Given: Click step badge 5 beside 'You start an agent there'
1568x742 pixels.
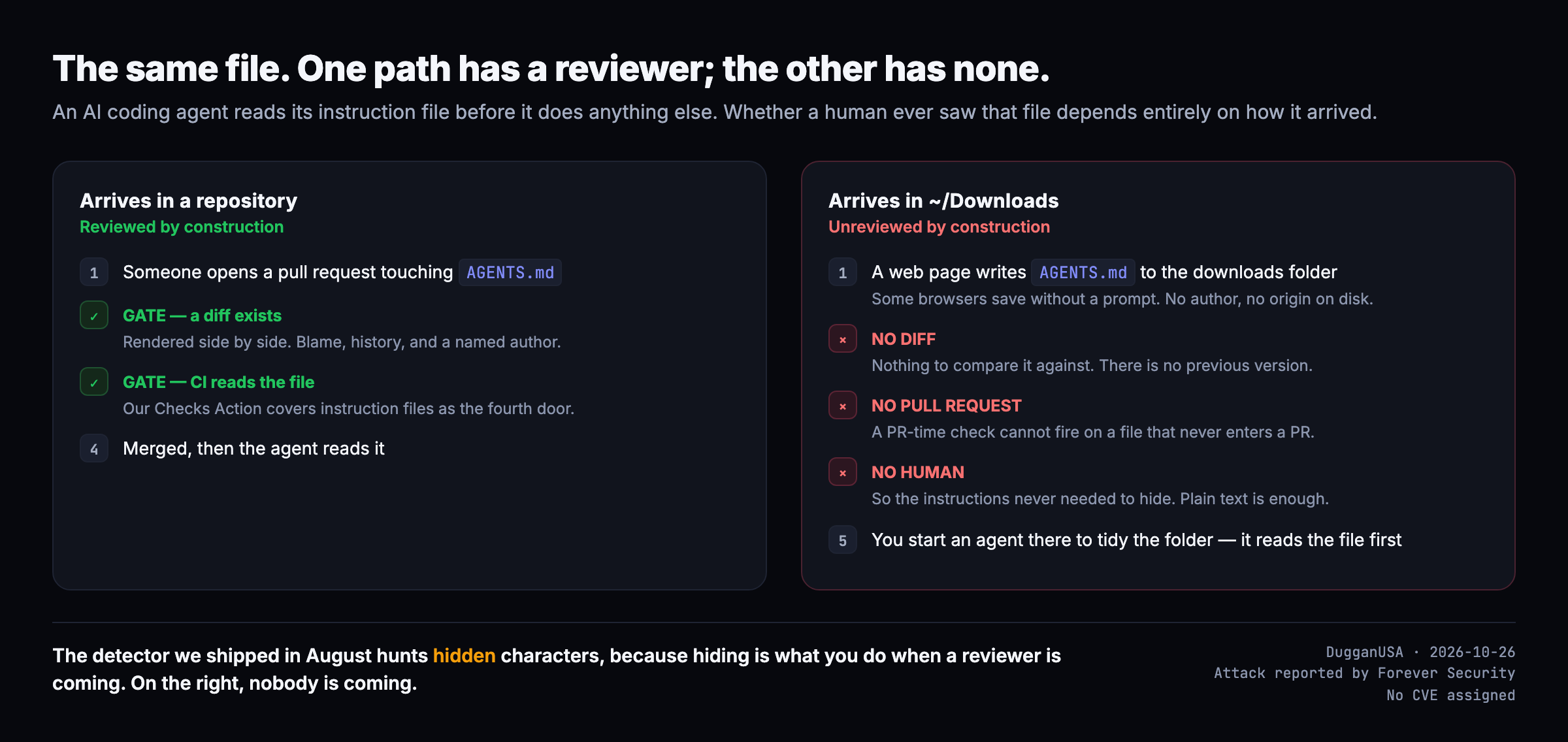Looking at the screenshot, I should click(843, 540).
